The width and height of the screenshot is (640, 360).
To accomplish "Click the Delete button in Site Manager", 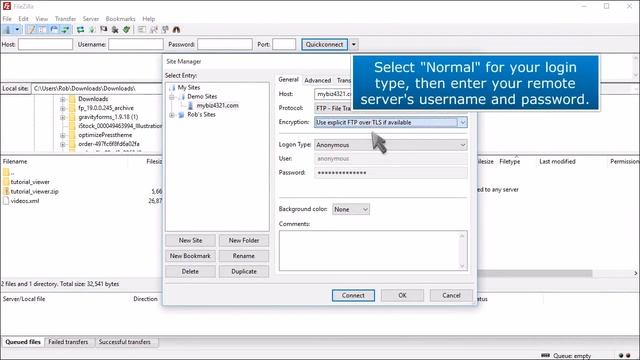I will point(191,271).
